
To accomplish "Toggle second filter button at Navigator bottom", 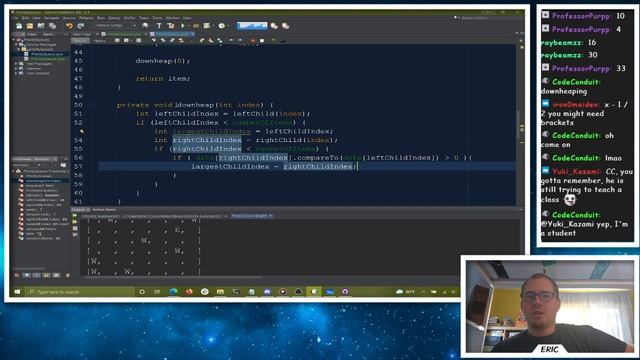I will [x=27, y=276].
